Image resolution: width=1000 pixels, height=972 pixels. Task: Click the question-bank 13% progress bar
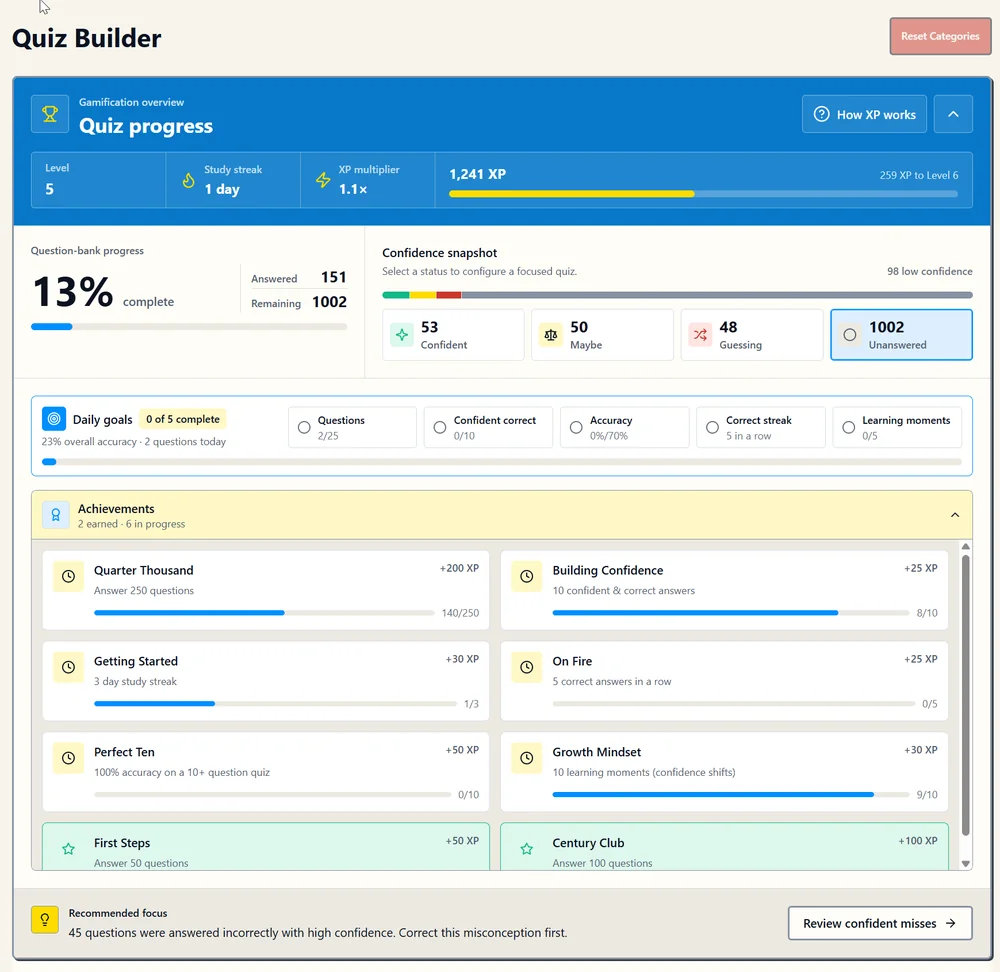coord(189,327)
